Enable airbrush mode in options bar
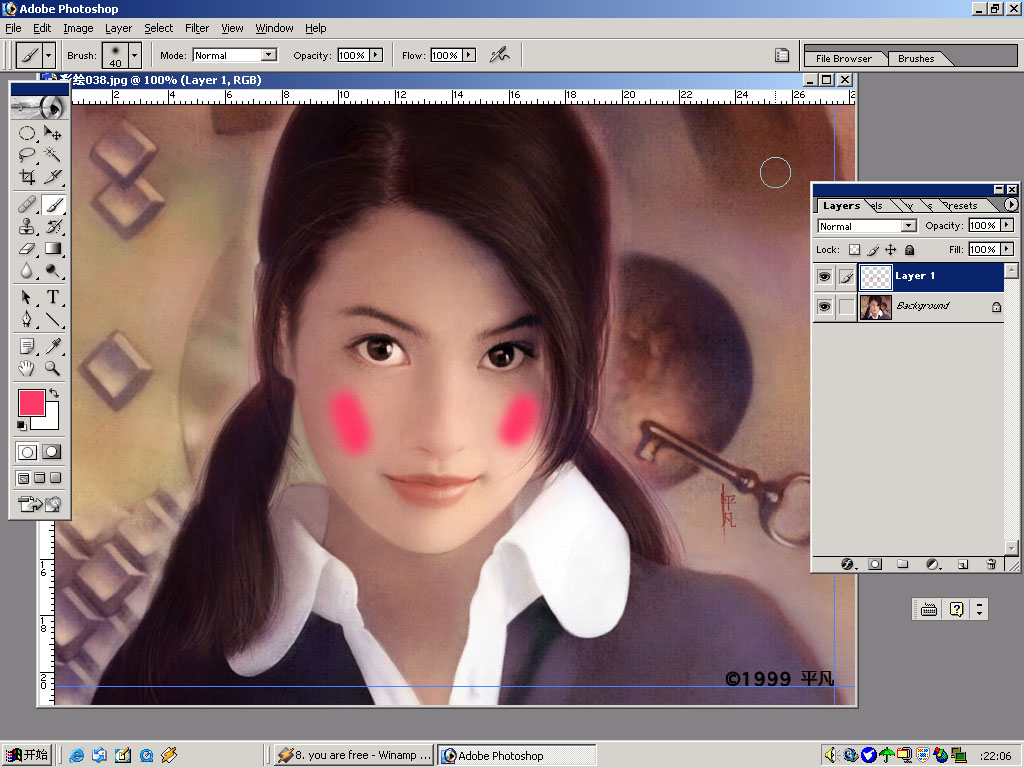Viewport: 1024px width, 768px height. click(500, 56)
